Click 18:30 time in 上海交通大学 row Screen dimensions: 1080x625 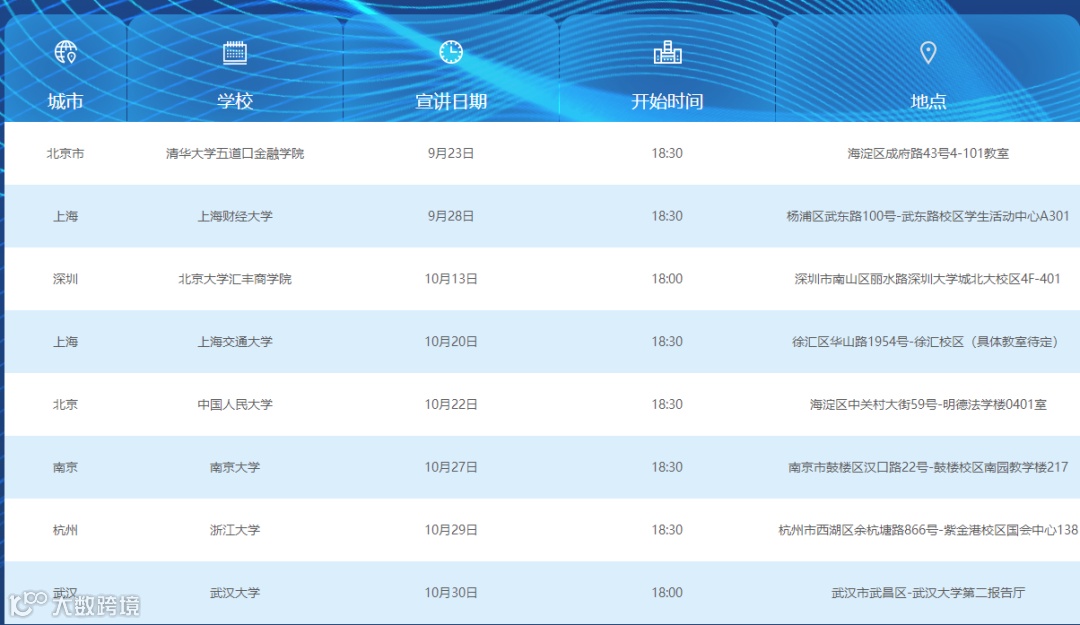pyautogui.click(x=667, y=342)
